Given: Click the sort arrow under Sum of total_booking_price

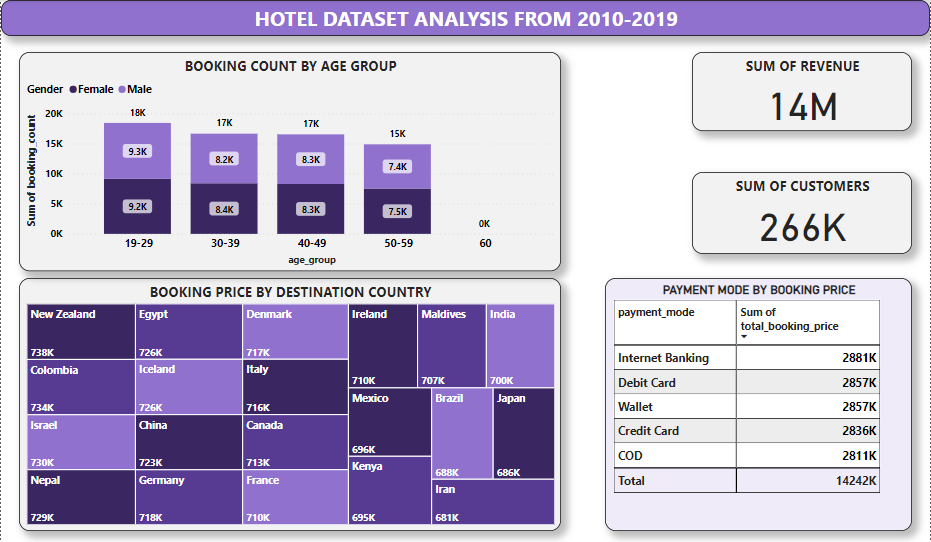Looking at the screenshot, I should (743, 337).
